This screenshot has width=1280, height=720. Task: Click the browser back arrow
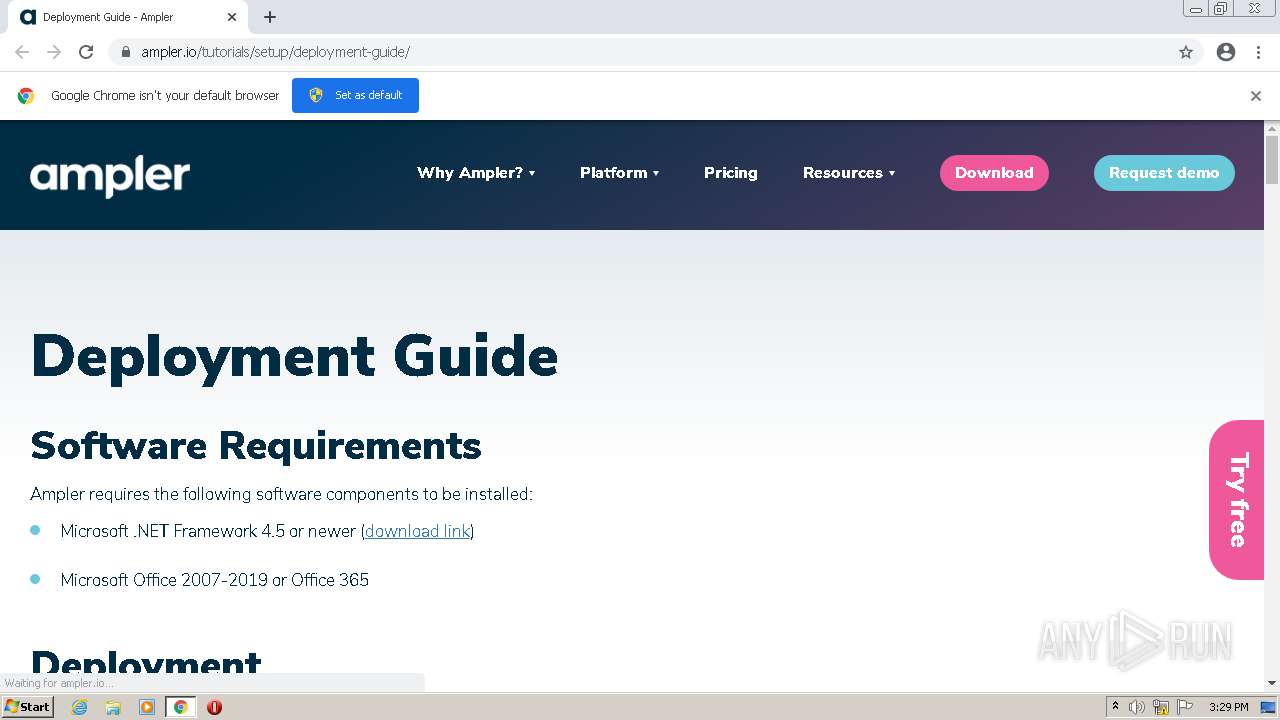[x=22, y=52]
